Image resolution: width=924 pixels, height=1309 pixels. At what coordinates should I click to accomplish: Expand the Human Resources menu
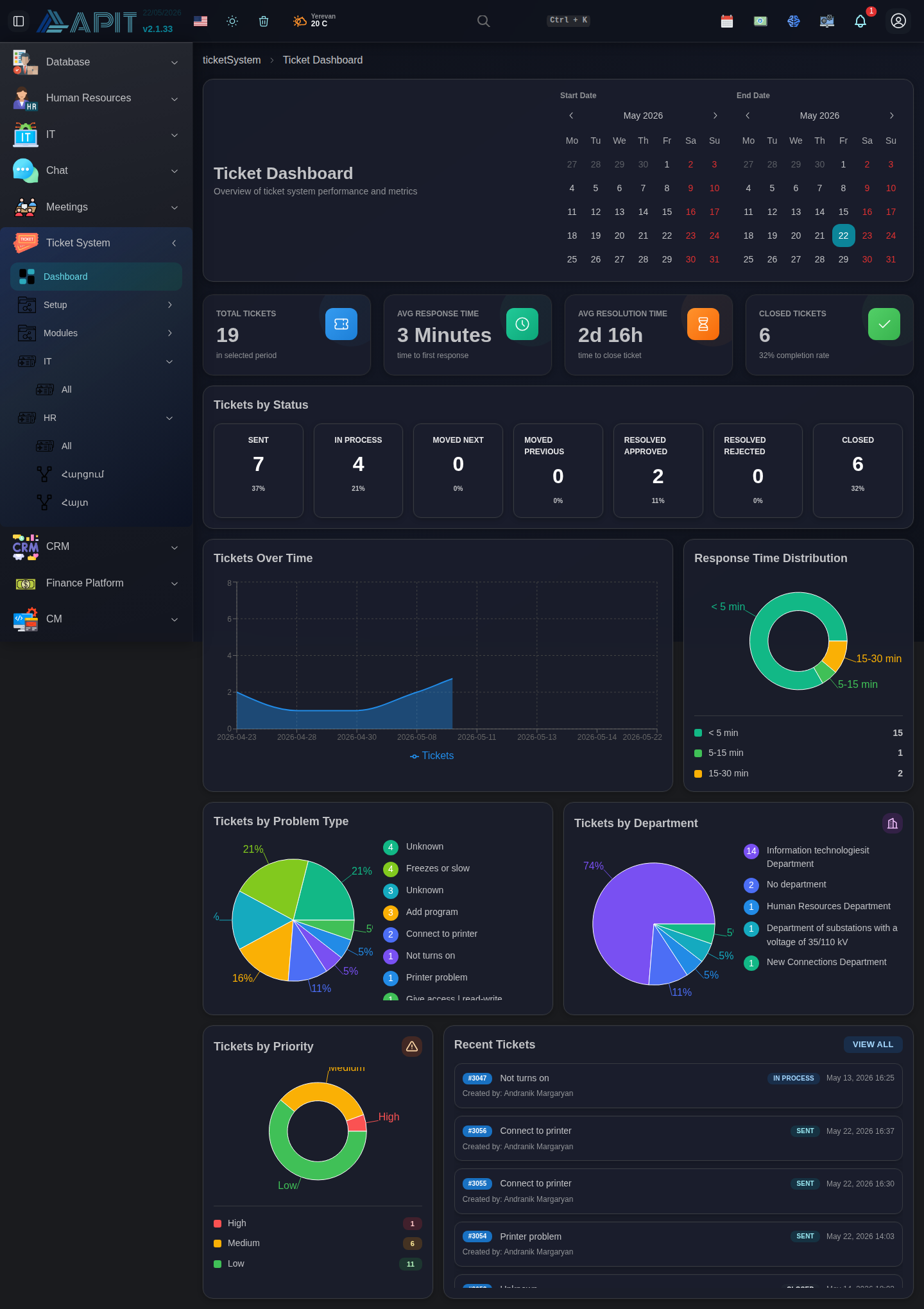96,98
